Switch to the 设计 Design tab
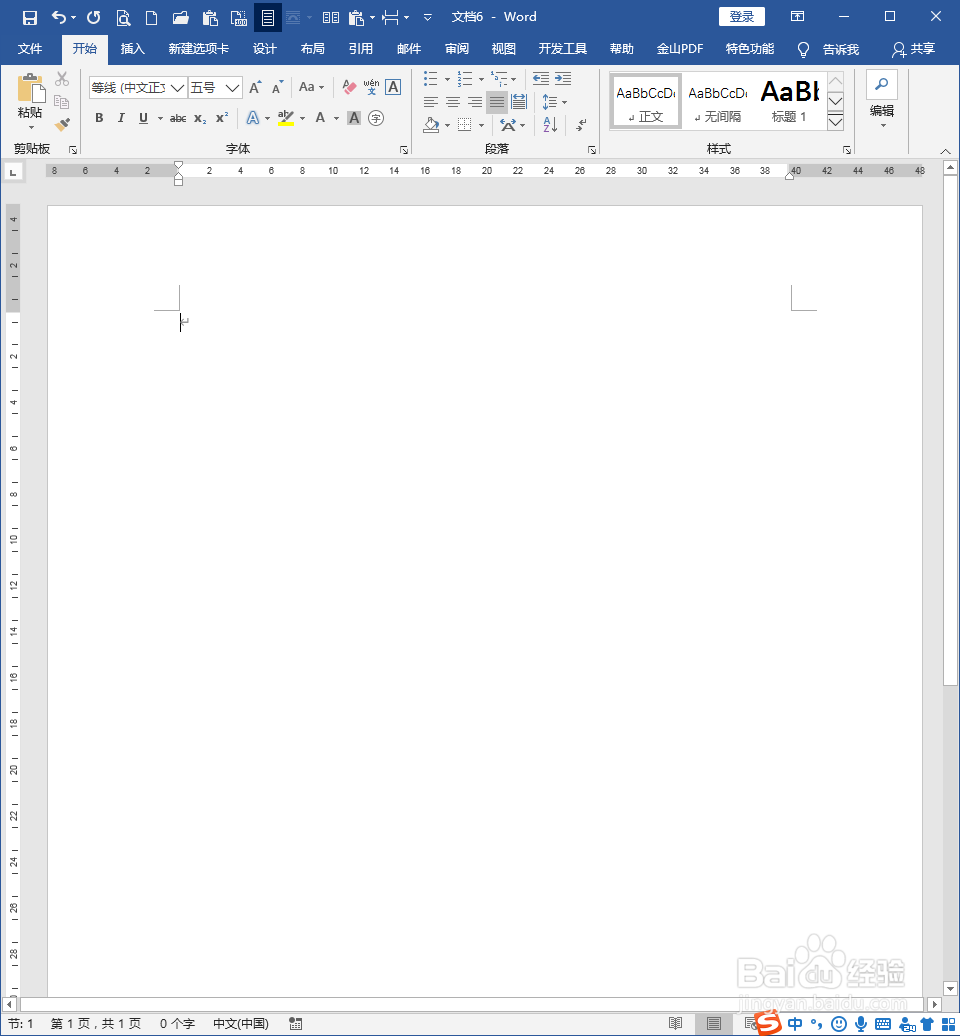 (x=264, y=49)
